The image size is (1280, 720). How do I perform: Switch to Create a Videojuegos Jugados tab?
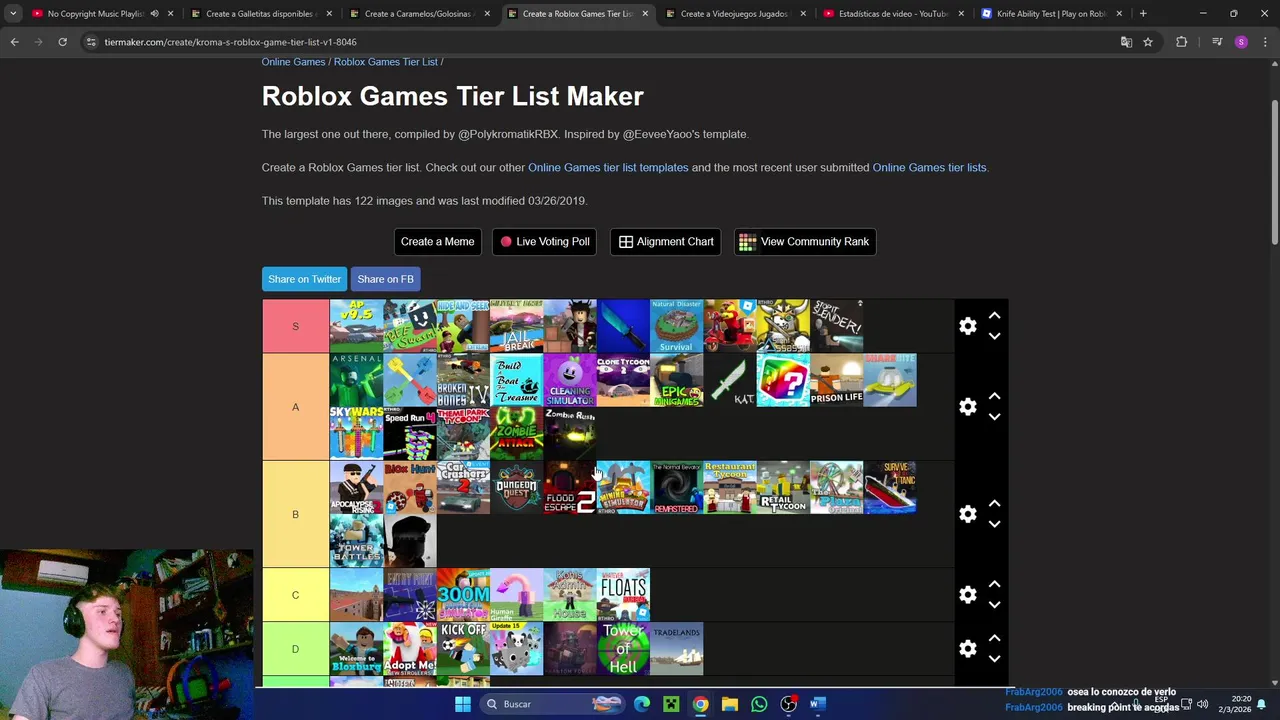pyautogui.click(x=735, y=14)
